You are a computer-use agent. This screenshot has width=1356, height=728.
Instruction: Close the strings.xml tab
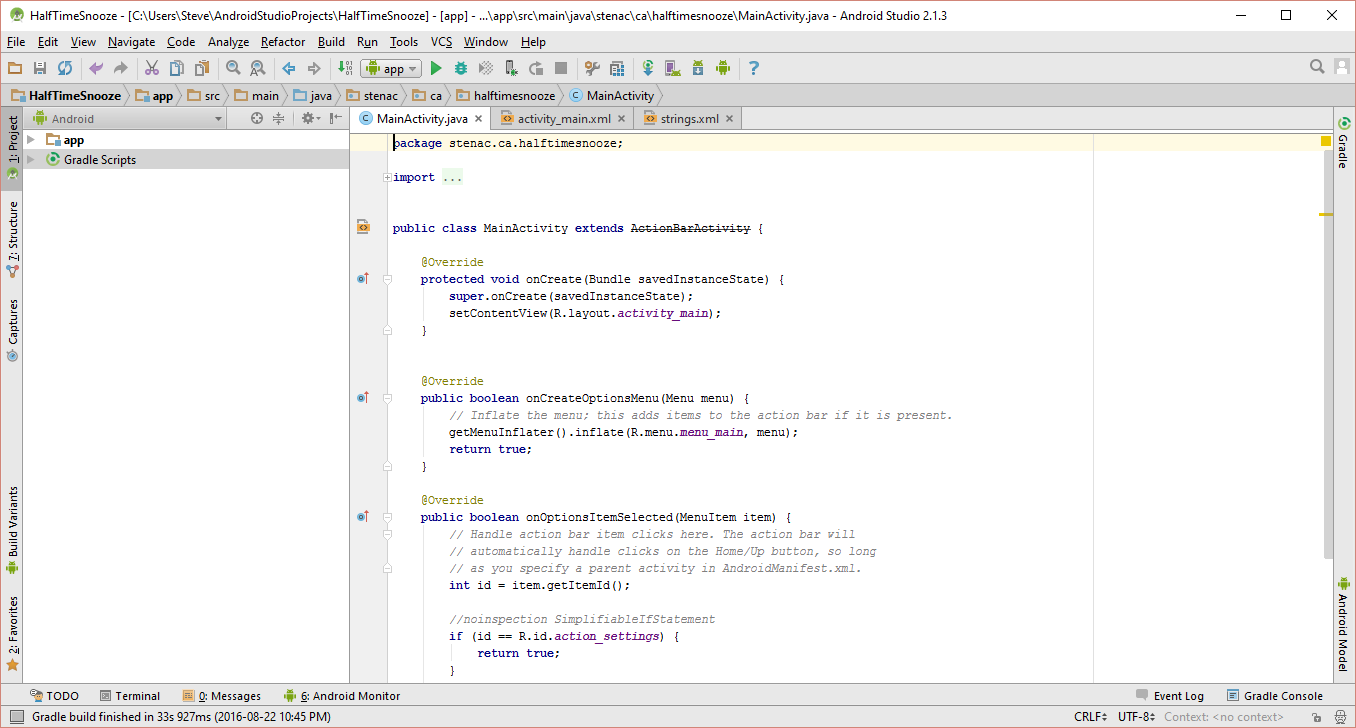pyautogui.click(x=729, y=119)
